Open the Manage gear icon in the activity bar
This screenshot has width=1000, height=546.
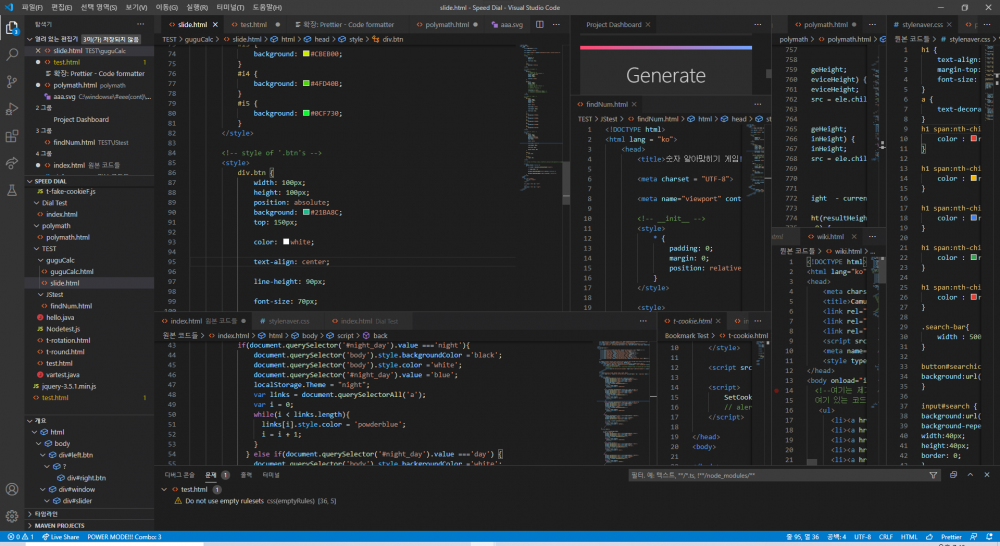point(11,516)
